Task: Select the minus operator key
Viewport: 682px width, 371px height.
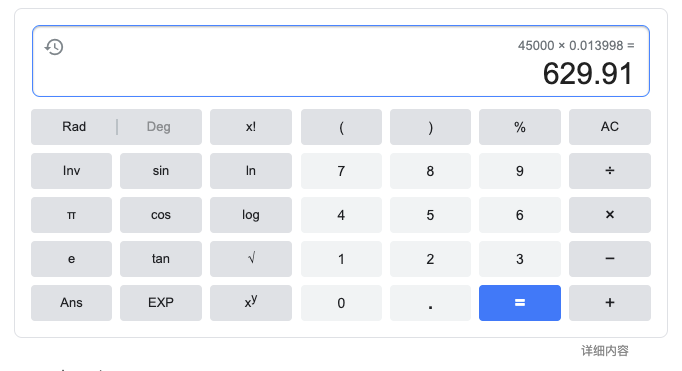Action: pos(610,259)
